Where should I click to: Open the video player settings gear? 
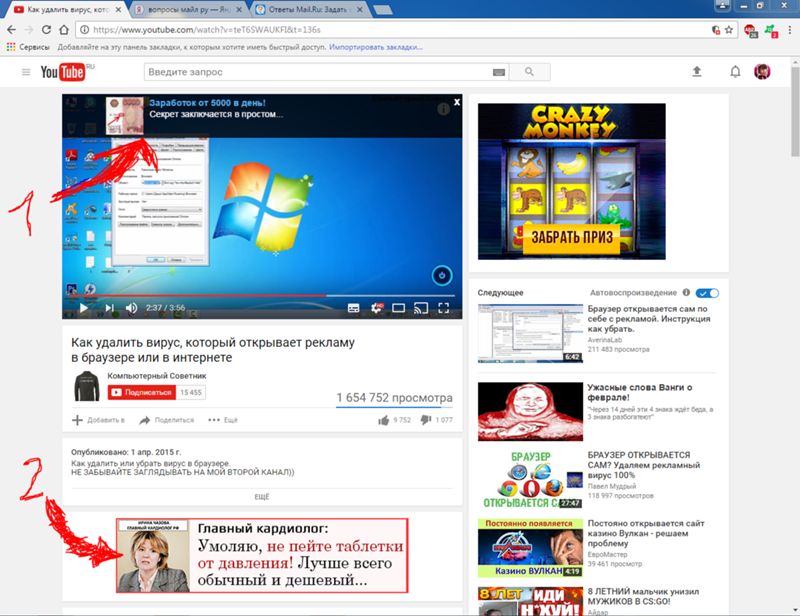click(377, 307)
